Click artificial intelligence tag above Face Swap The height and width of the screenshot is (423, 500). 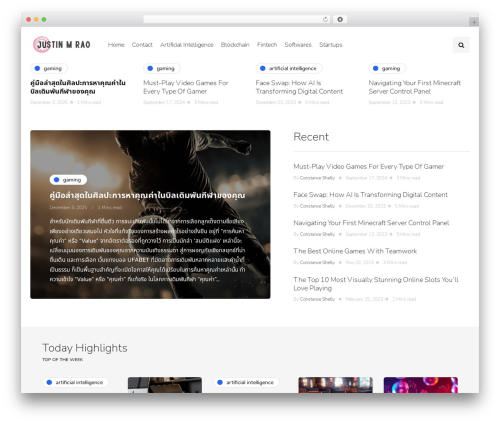tap(289, 68)
